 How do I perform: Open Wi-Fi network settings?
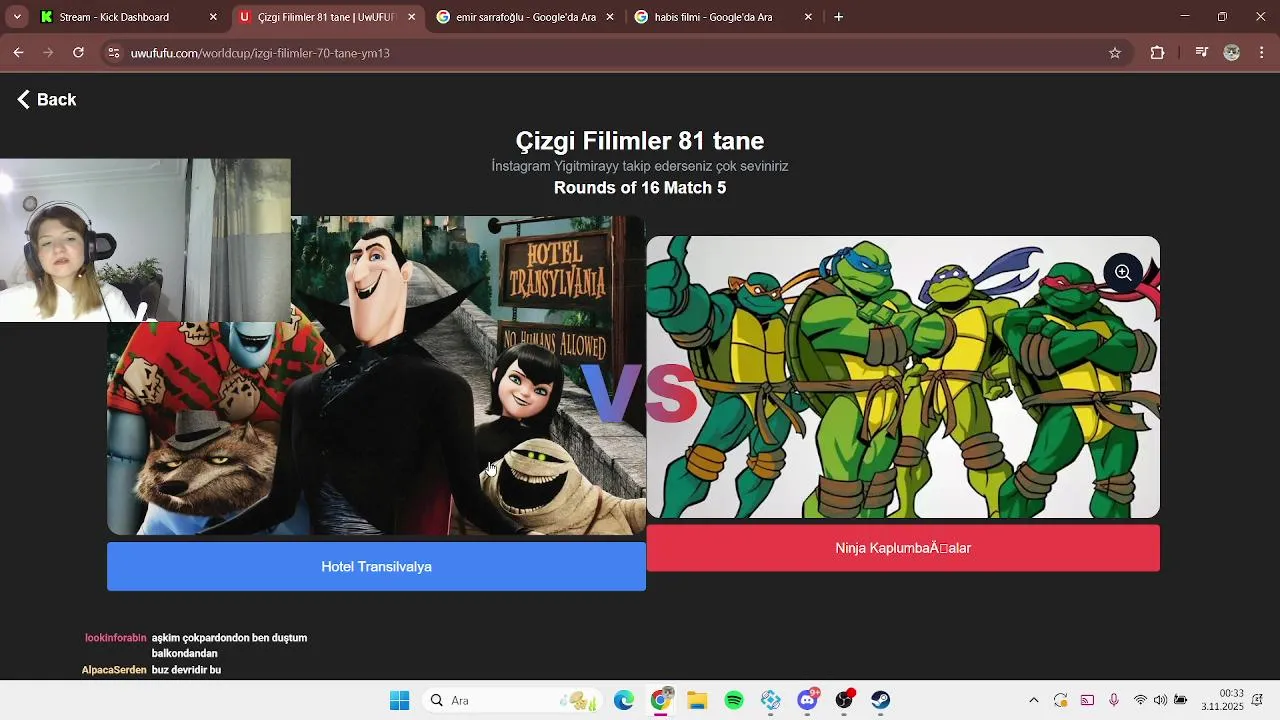click(1140, 700)
